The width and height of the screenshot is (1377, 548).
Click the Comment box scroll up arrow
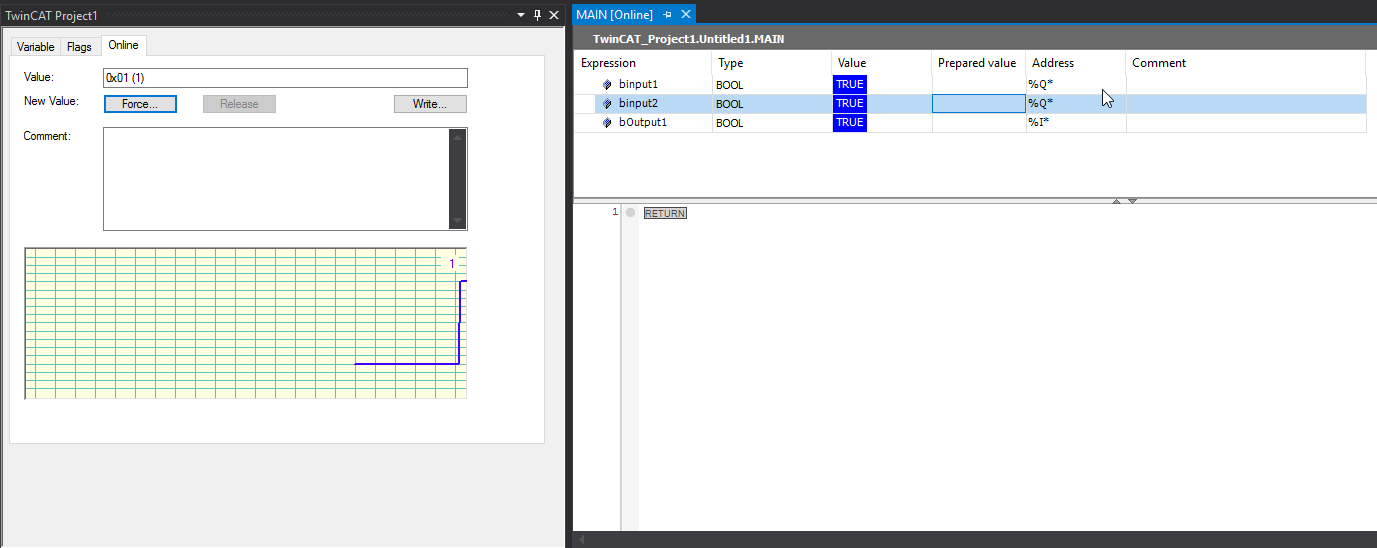tap(457, 137)
